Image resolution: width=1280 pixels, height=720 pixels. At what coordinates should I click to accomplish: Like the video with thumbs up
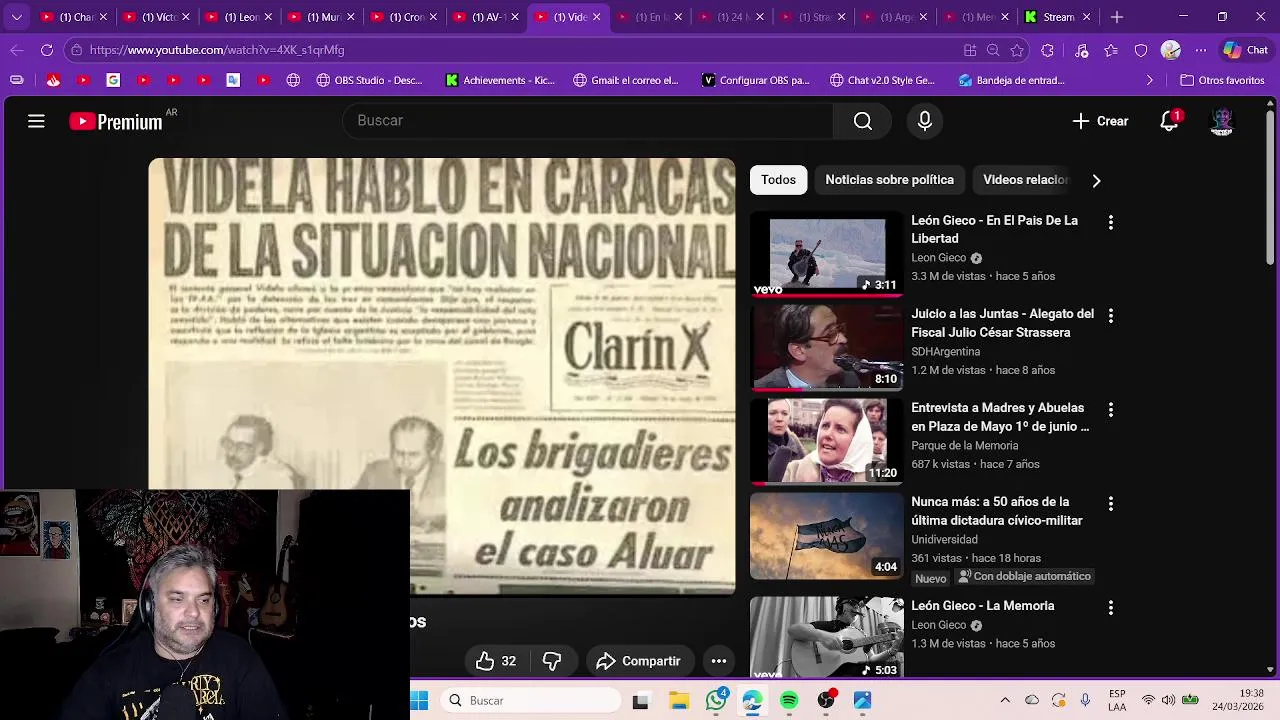click(496, 661)
